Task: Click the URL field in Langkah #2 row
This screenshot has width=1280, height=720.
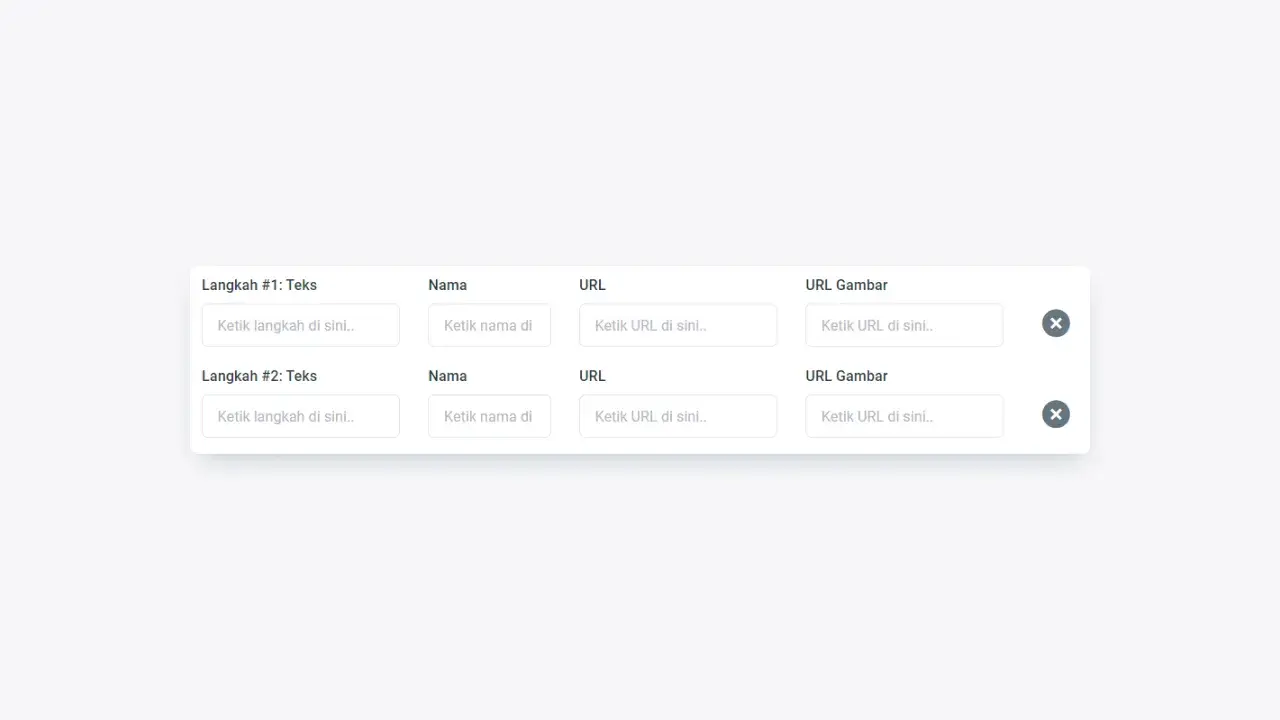Action: (x=677, y=416)
